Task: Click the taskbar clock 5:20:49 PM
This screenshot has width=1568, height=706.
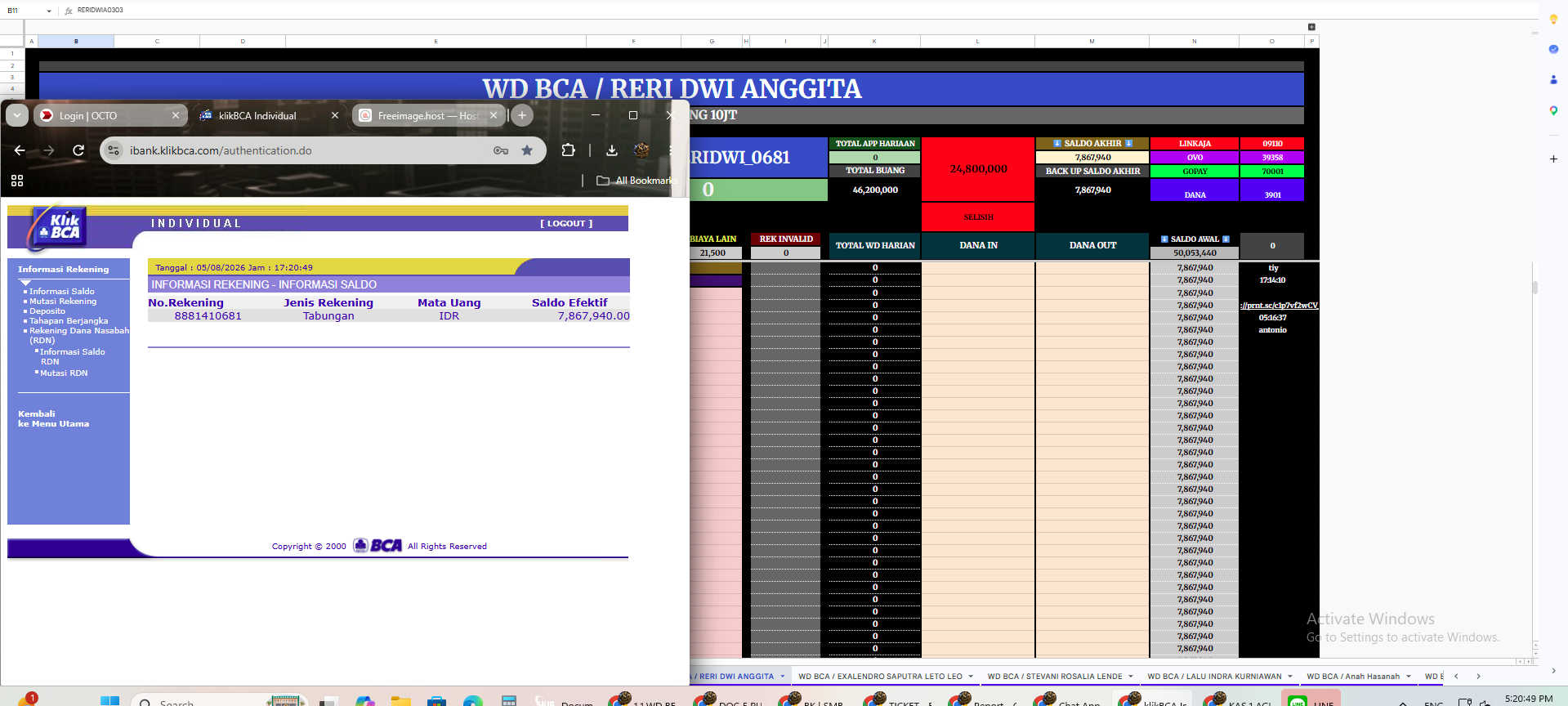Action: tap(1528, 699)
